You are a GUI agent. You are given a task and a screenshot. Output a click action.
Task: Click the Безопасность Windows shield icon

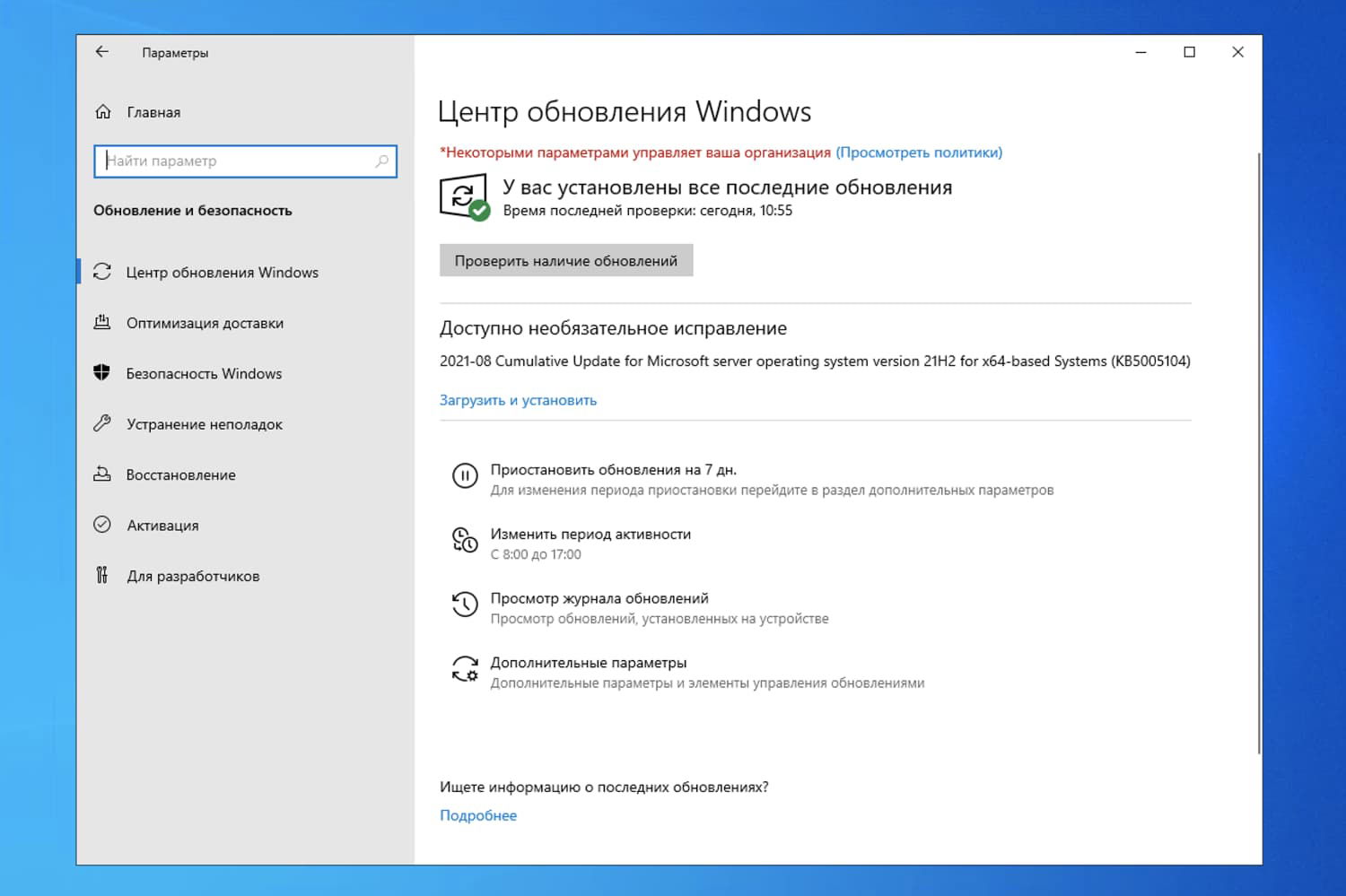(x=102, y=374)
